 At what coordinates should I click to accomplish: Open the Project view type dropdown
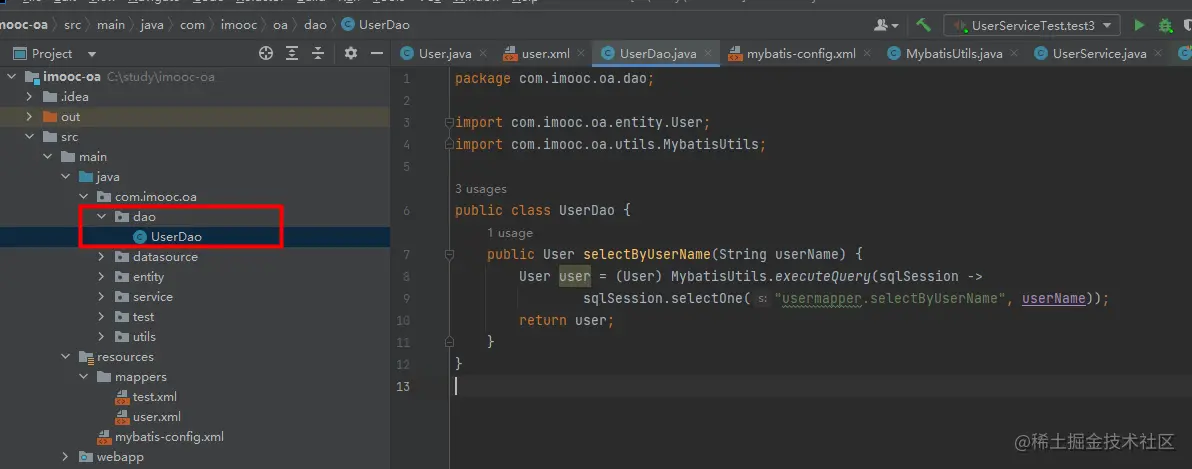92,54
